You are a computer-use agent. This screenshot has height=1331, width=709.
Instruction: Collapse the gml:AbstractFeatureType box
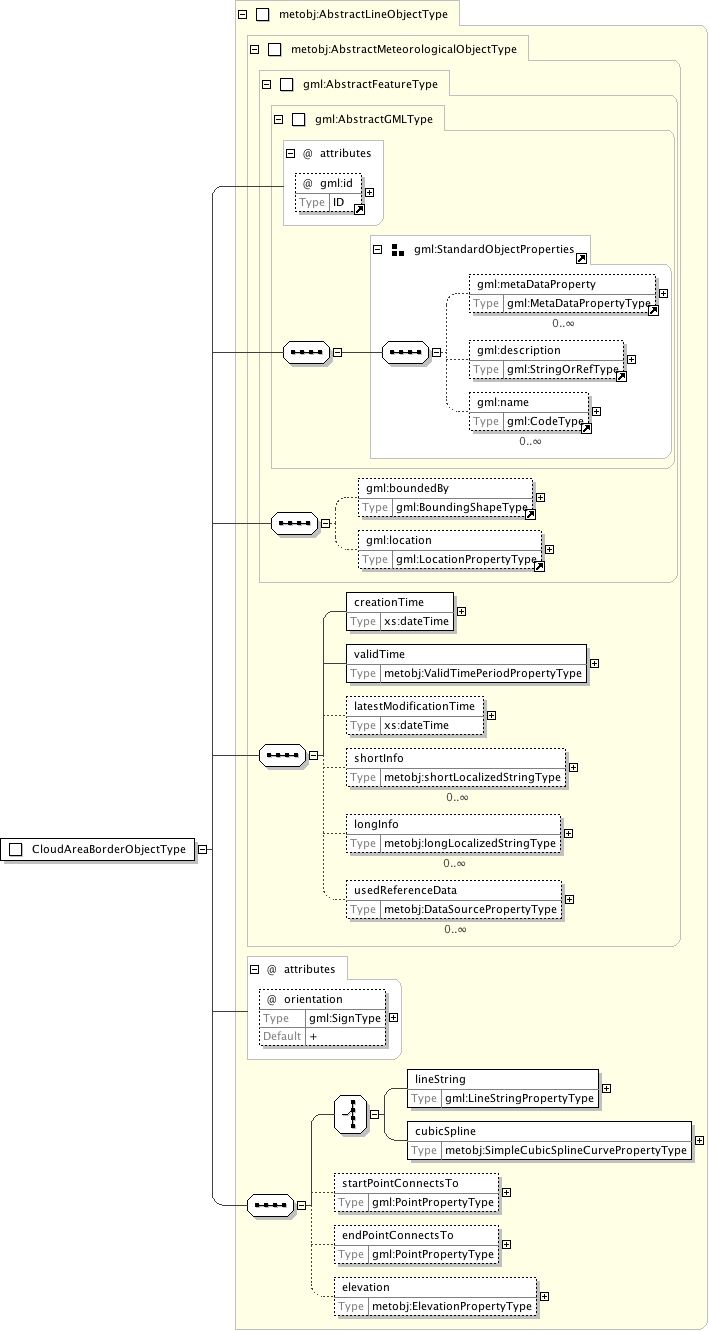pyautogui.click(x=266, y=85)
